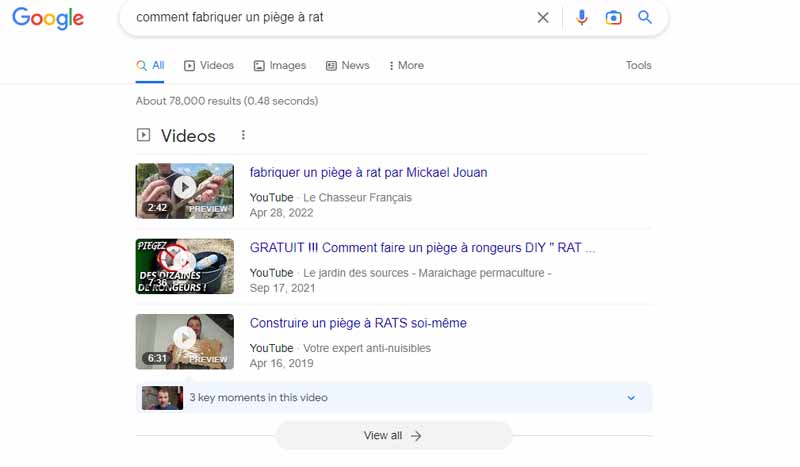Clear the search box with the X icon

[x=543, y=18]
